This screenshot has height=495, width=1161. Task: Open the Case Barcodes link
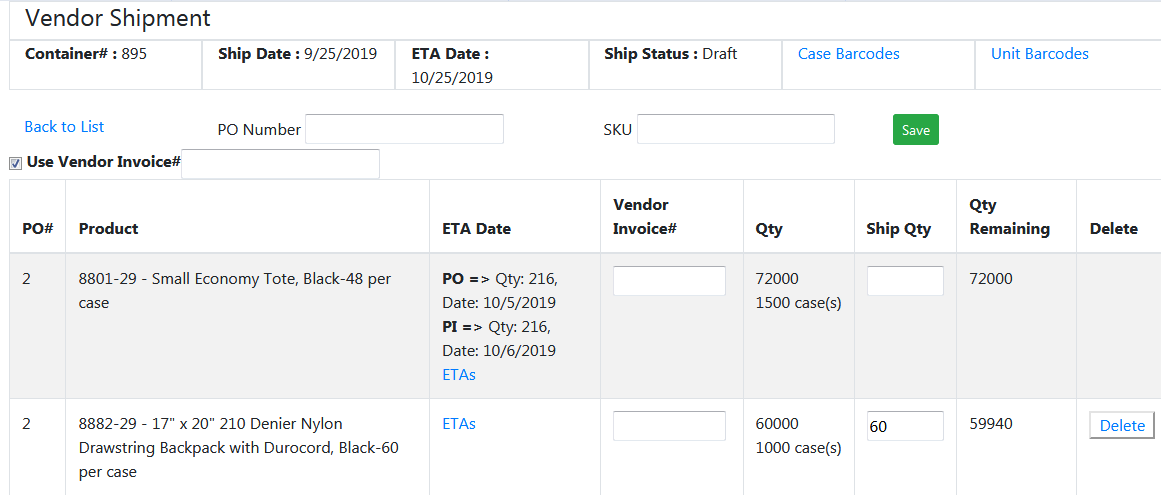(848, 54)
